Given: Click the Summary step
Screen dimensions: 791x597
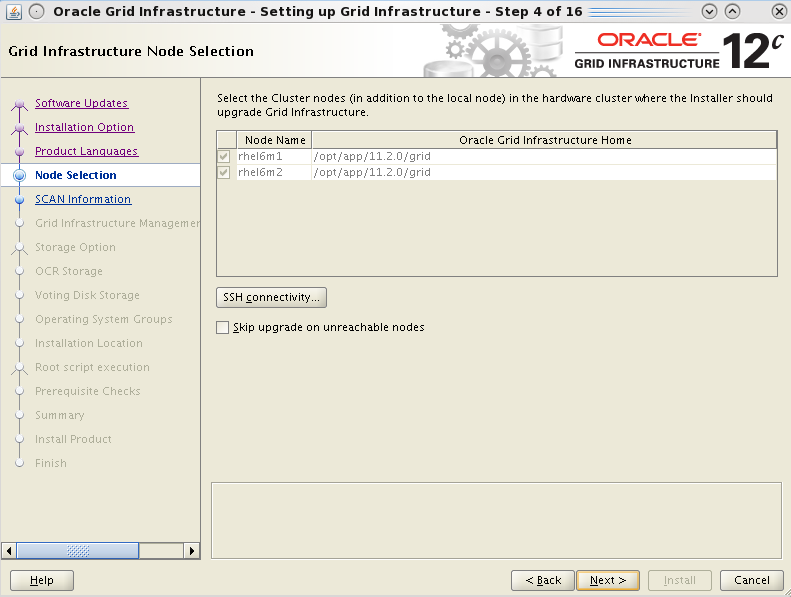Looking at the screenshot, I should [x=60, y=415].
